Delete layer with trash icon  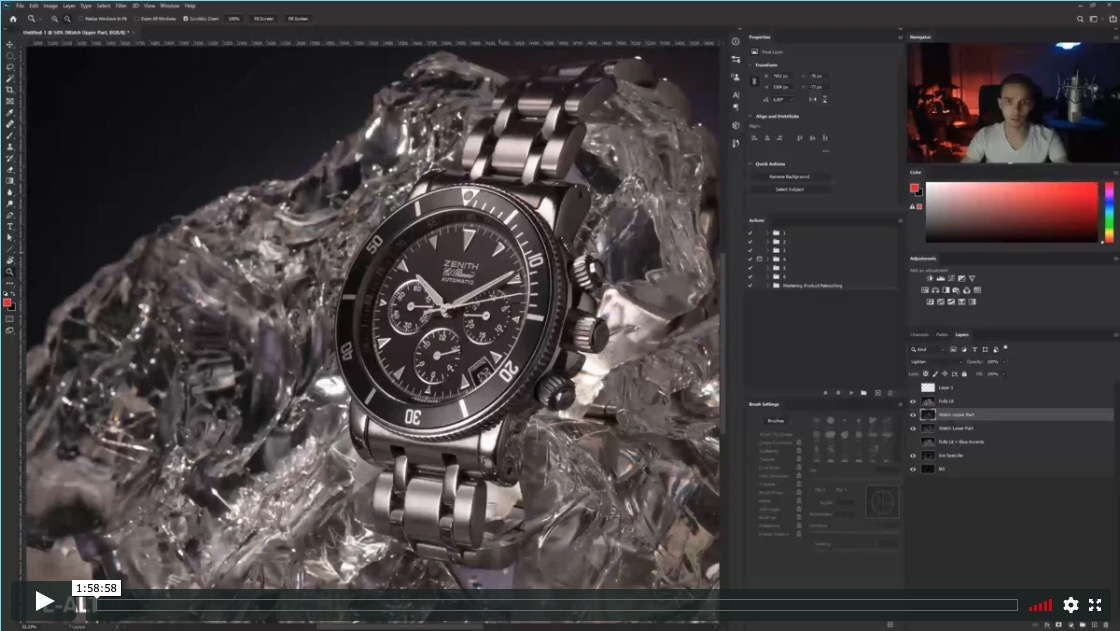point(1106,625)
